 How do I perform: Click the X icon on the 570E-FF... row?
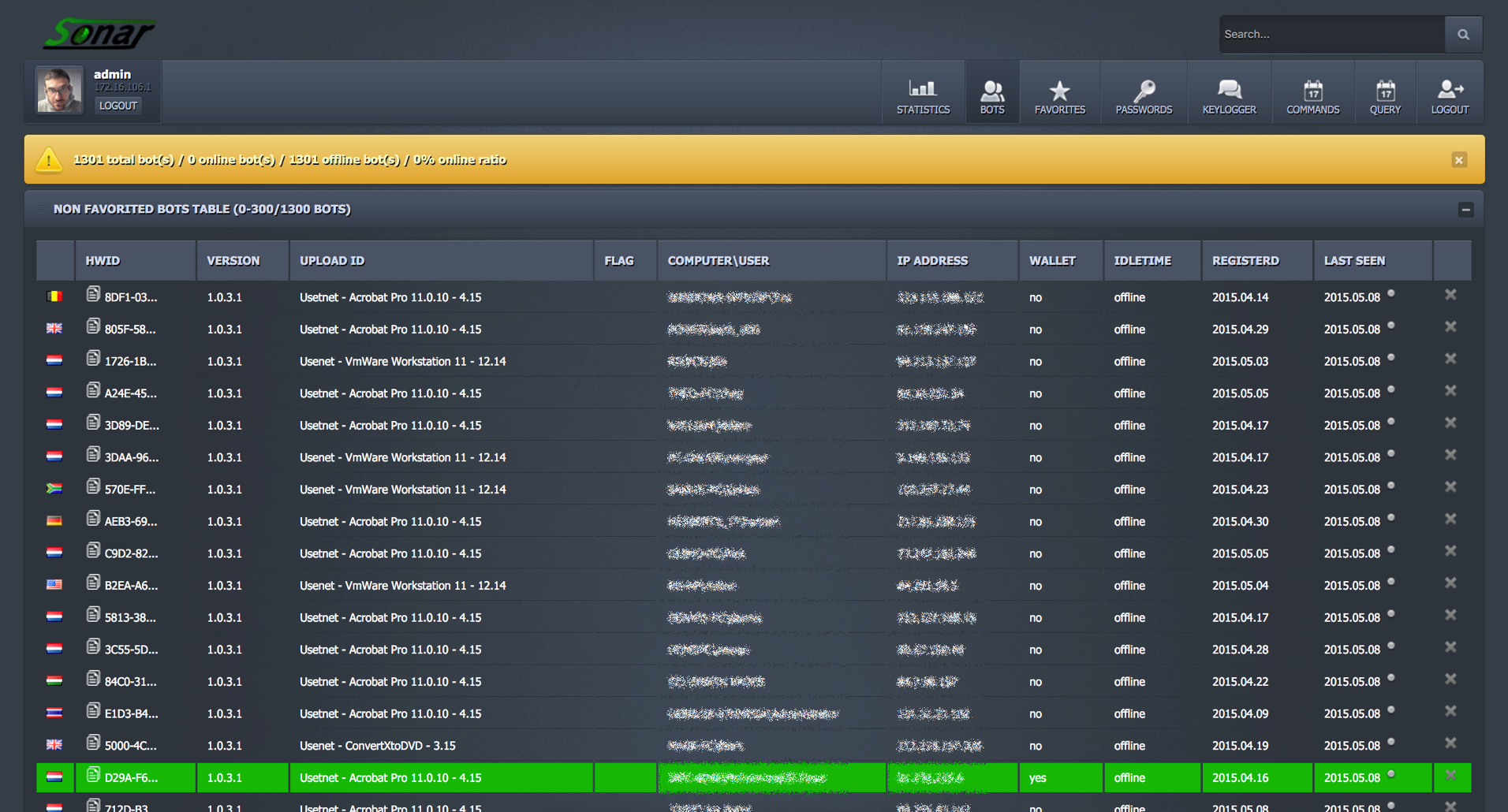[x=1450, y=487]
